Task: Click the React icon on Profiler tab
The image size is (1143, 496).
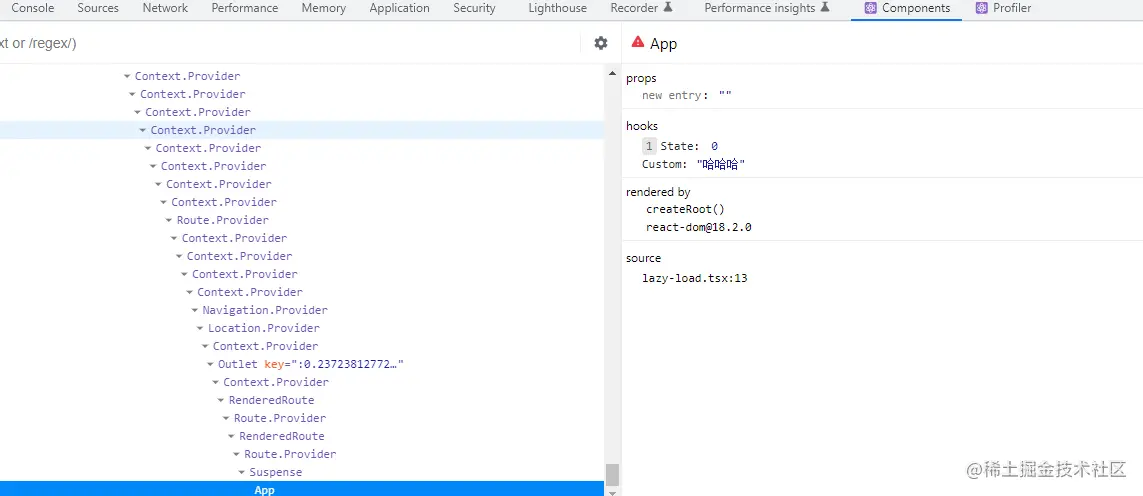Action: point(981,8)
